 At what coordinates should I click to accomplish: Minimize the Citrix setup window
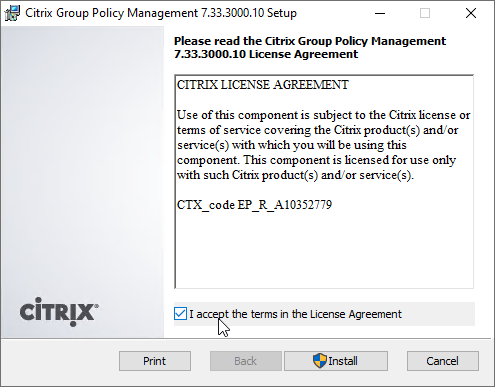[380, 13]
